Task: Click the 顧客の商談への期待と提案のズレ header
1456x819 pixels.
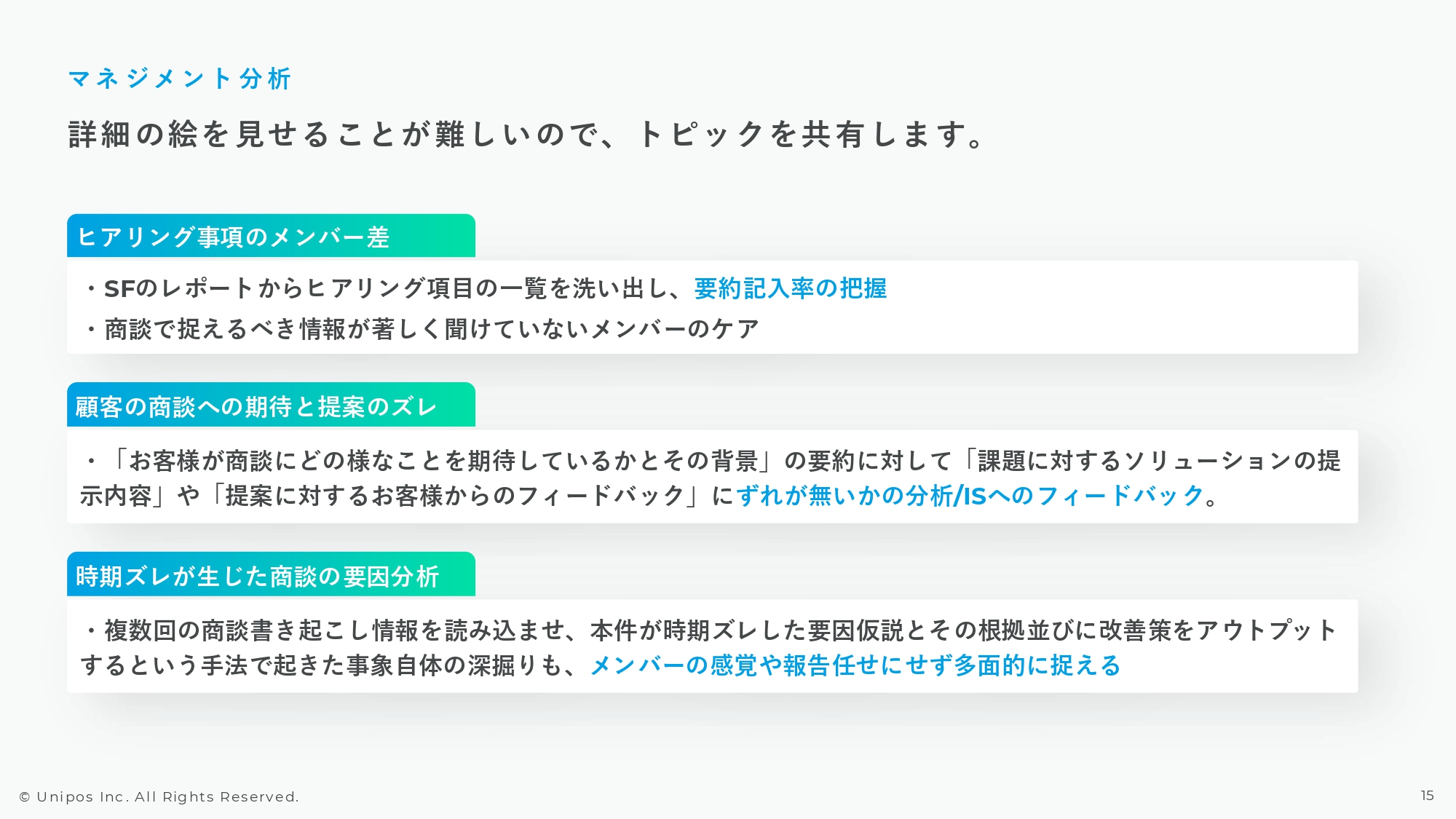Action: 256,407
